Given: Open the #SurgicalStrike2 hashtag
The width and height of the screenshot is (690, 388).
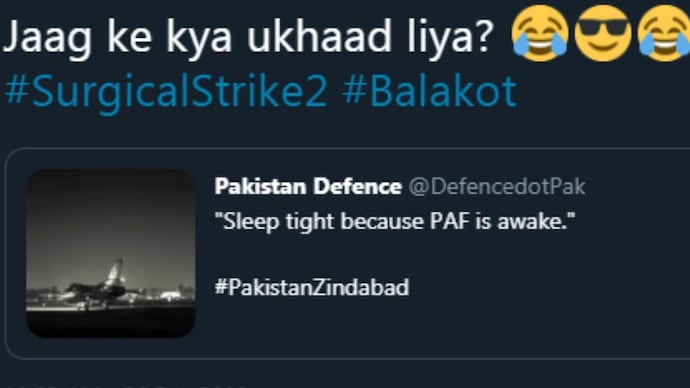Looking at the screenshot, I should pyautogui.click(x=166, y=92).
